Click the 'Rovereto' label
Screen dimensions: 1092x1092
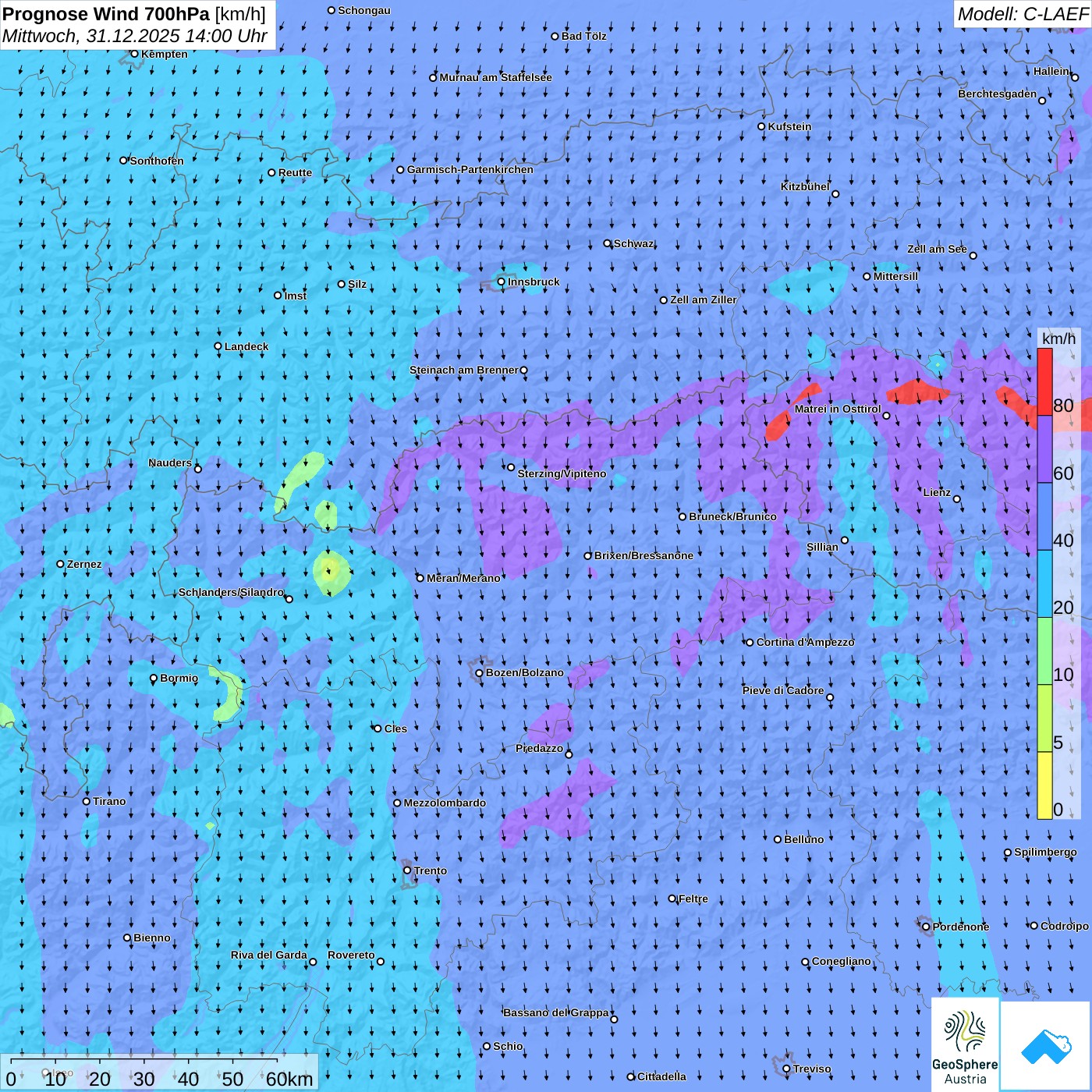351,955
